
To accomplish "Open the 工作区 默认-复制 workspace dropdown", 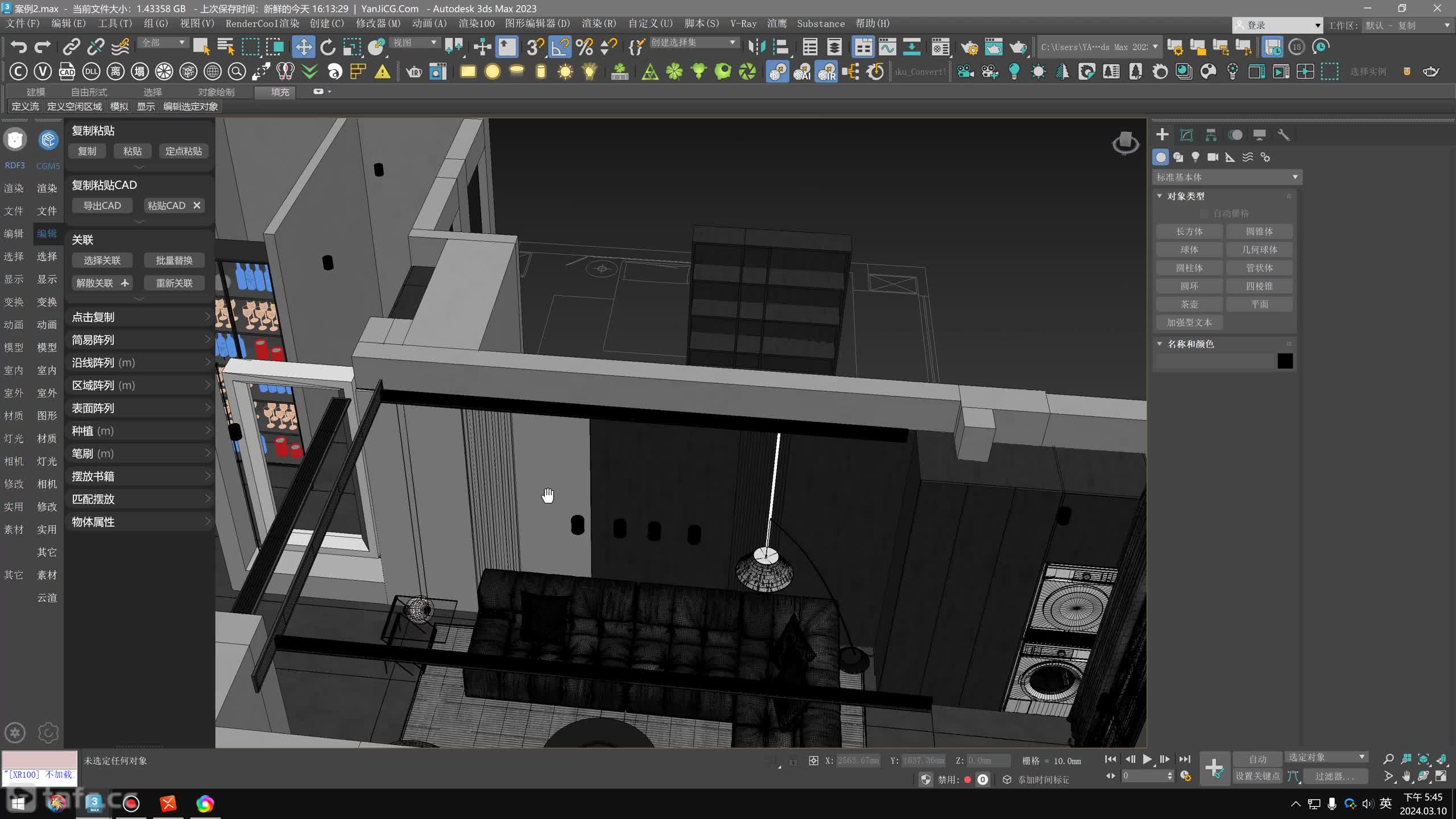I will click(1407, 26).
